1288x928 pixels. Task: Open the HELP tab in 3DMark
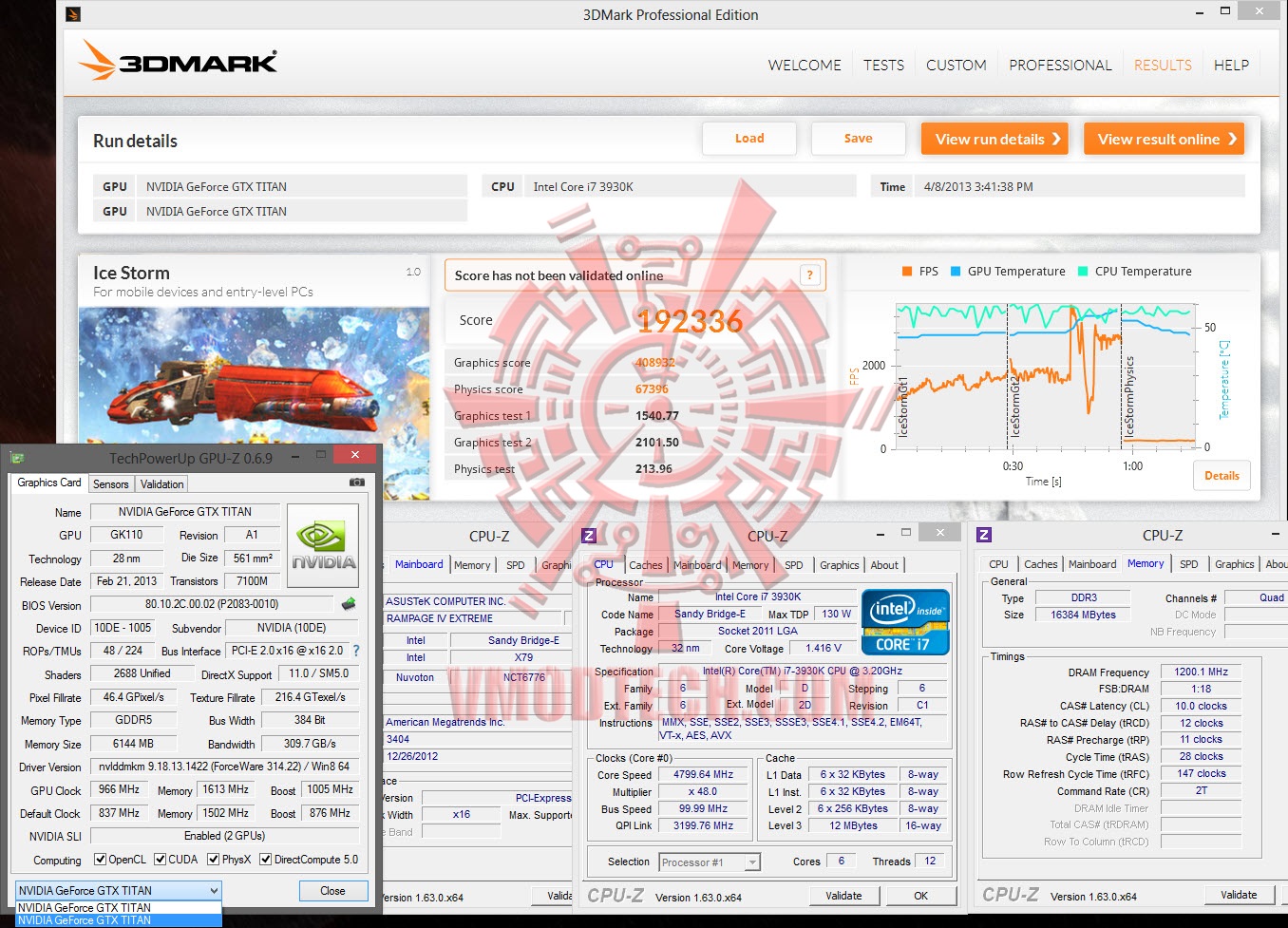click(1231, 66)
